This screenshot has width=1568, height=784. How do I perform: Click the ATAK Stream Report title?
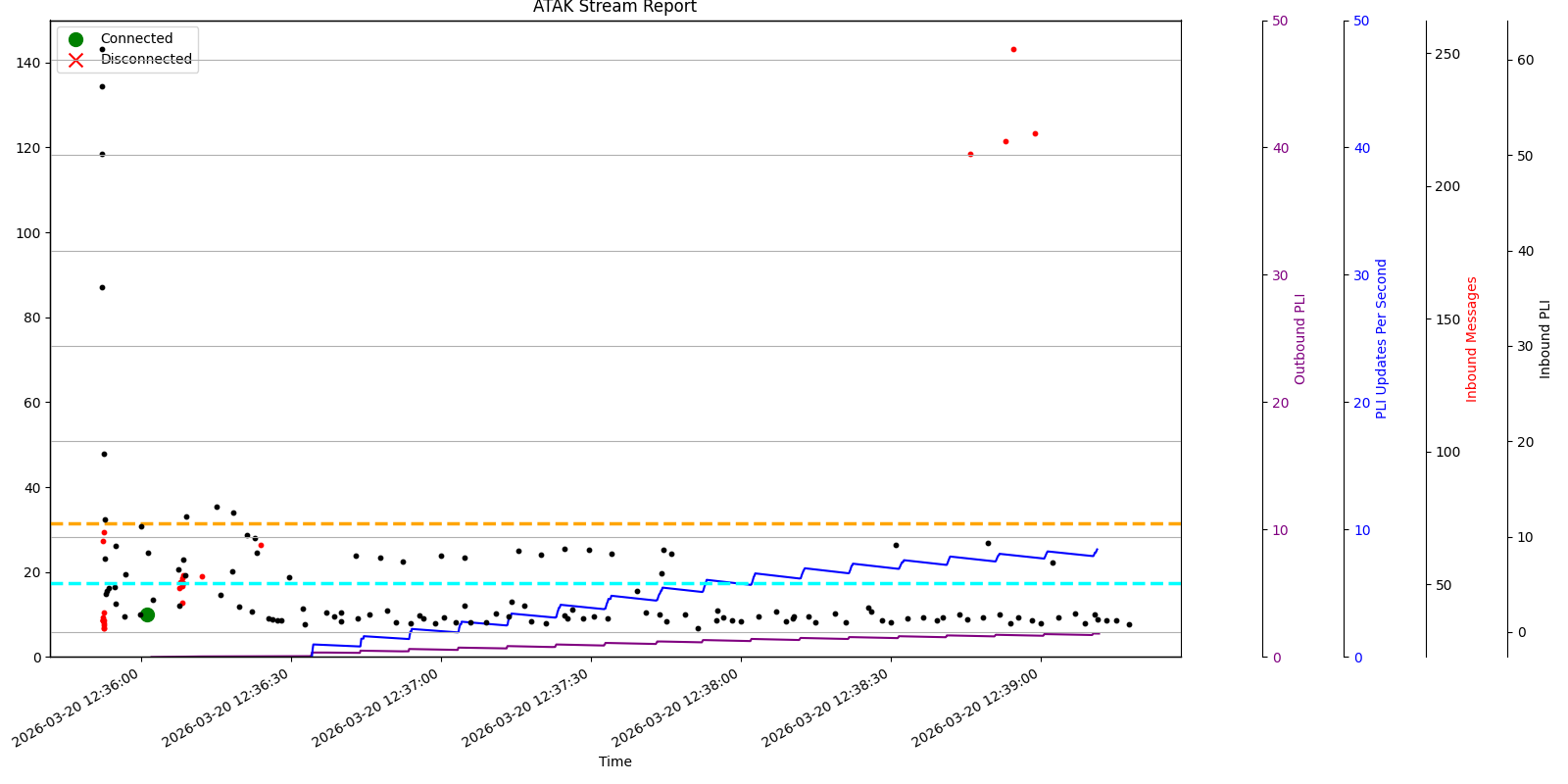[x=614, y=7]
